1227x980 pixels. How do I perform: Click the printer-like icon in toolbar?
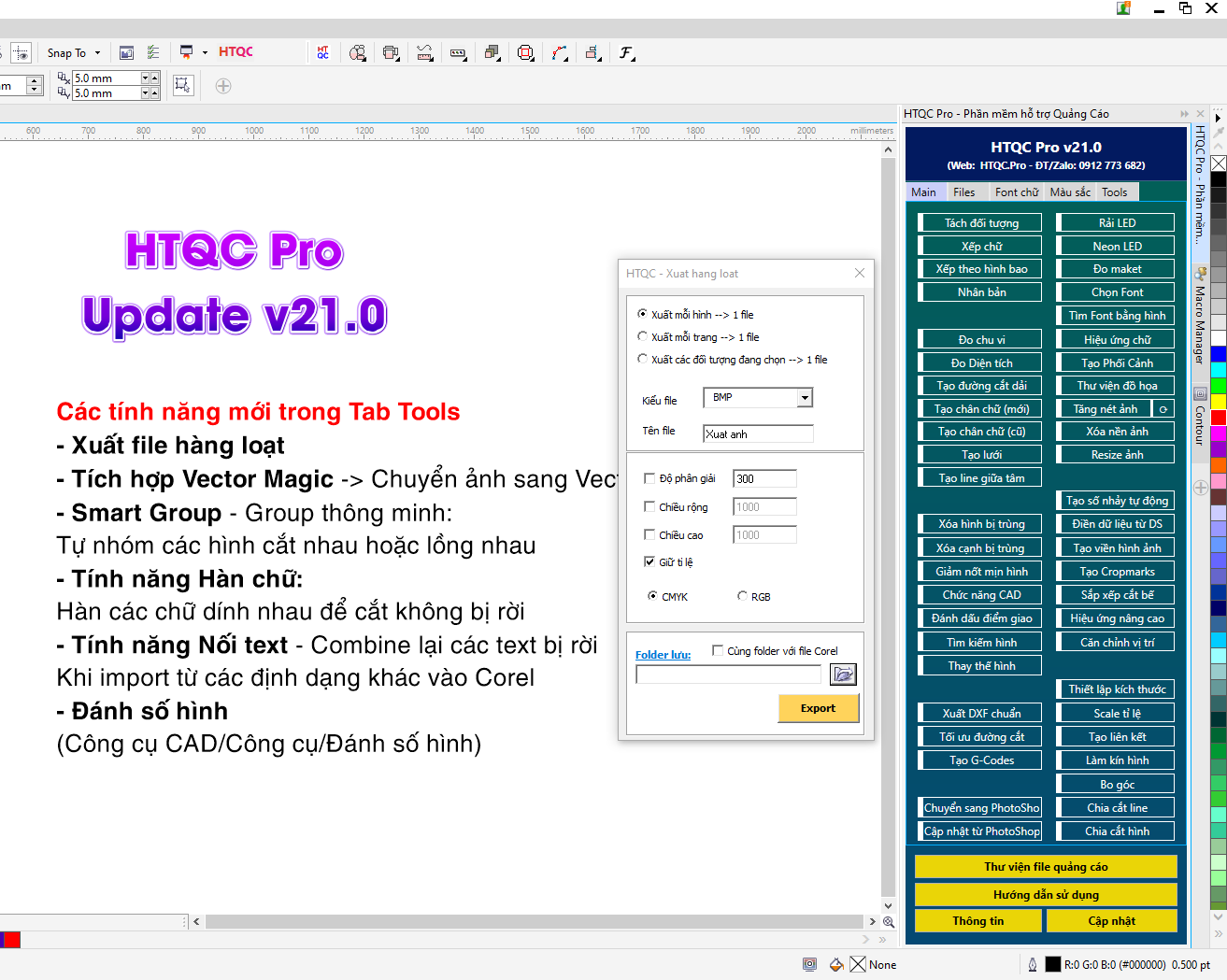pyautogui.click(x=391, y=52)
